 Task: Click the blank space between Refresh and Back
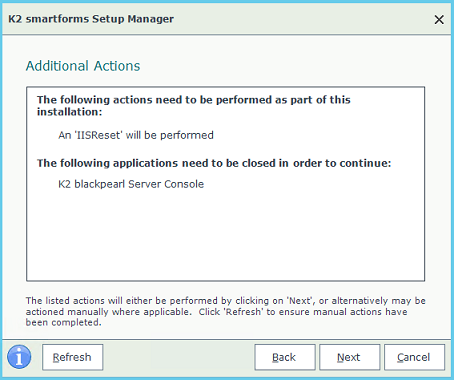[179, 357]
